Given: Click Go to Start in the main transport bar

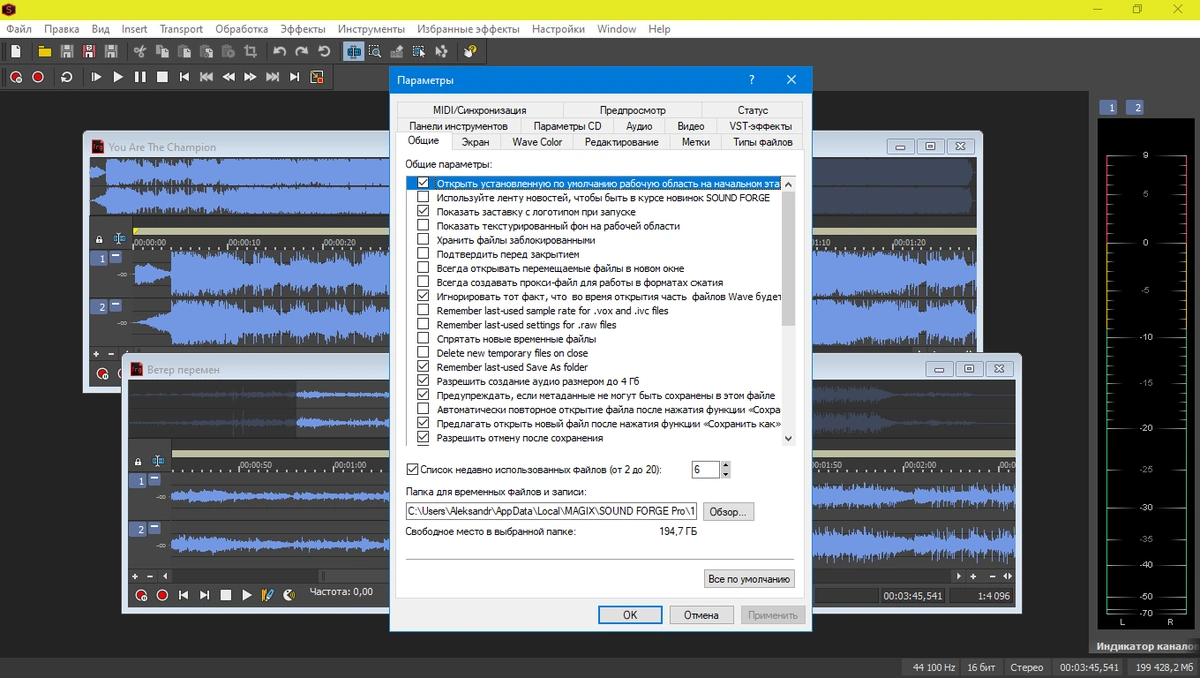Looking at the screenshot, I should (x=184, y=77).
